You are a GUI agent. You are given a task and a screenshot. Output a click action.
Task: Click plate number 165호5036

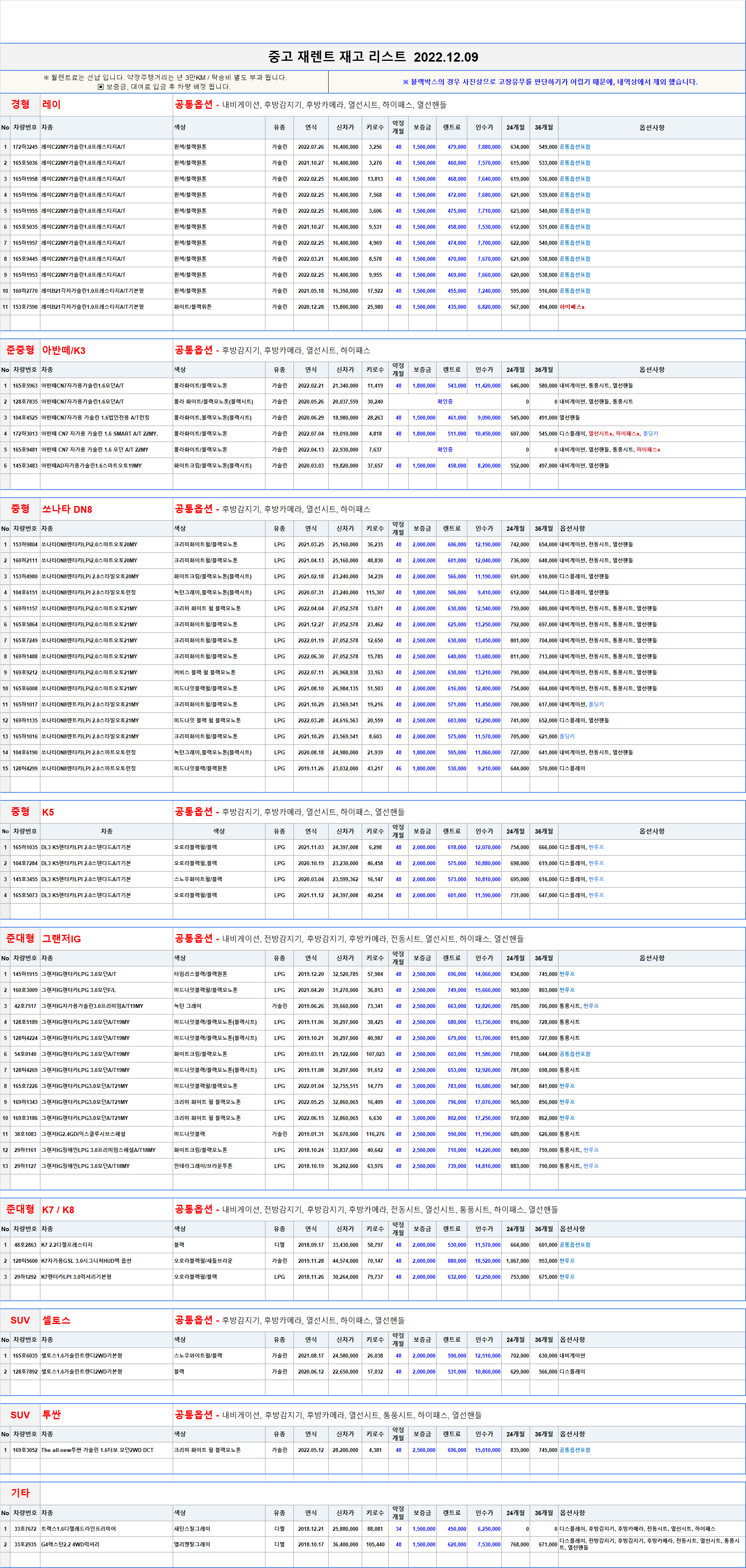25,163
